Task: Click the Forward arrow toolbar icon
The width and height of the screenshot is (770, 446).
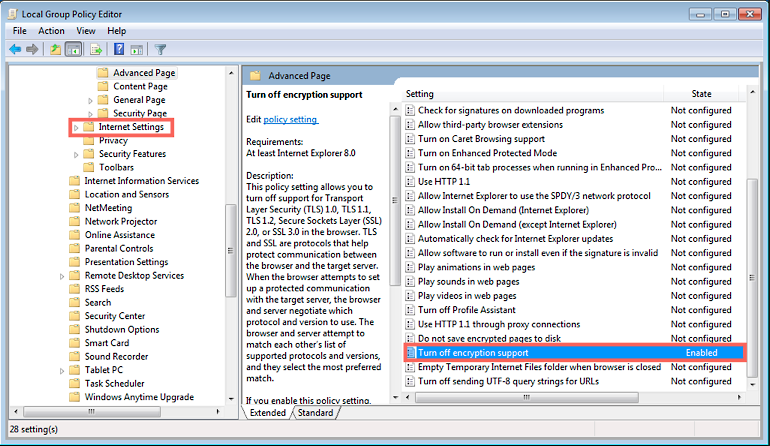Action: point(32,49)
